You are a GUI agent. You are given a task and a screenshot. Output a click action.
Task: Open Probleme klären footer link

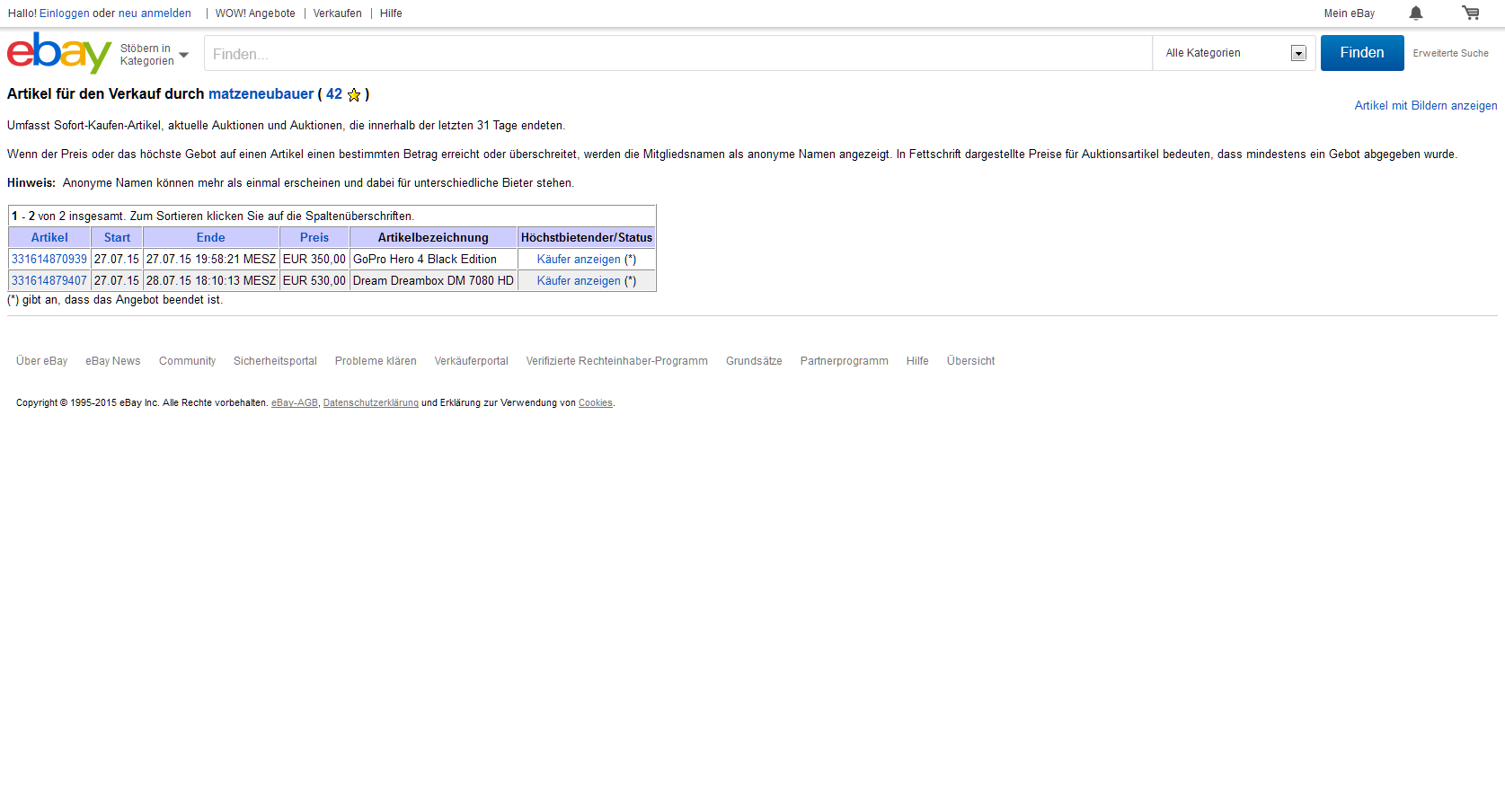click(376, 361)
